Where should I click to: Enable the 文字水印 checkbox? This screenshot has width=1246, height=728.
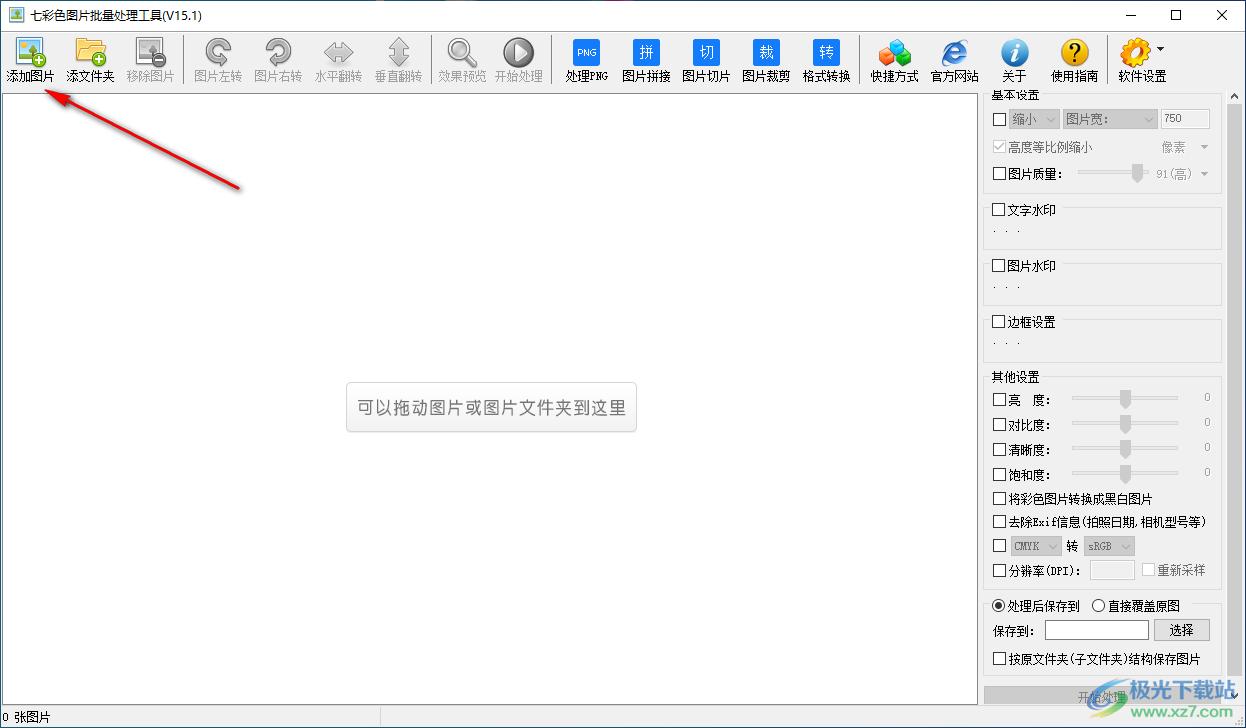[999, 210]
